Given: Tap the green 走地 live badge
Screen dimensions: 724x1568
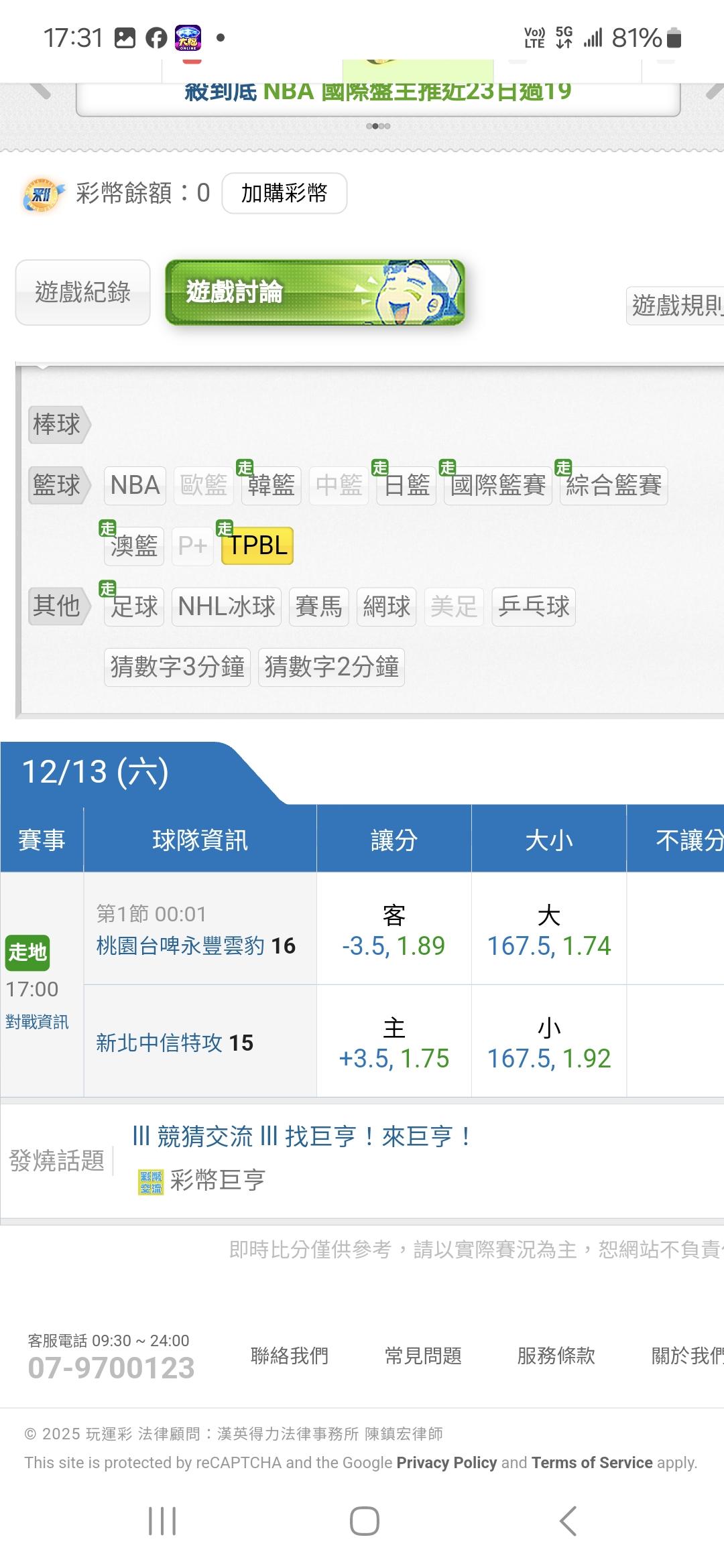Looking at the screenshot, I should (x=27, y=952).
